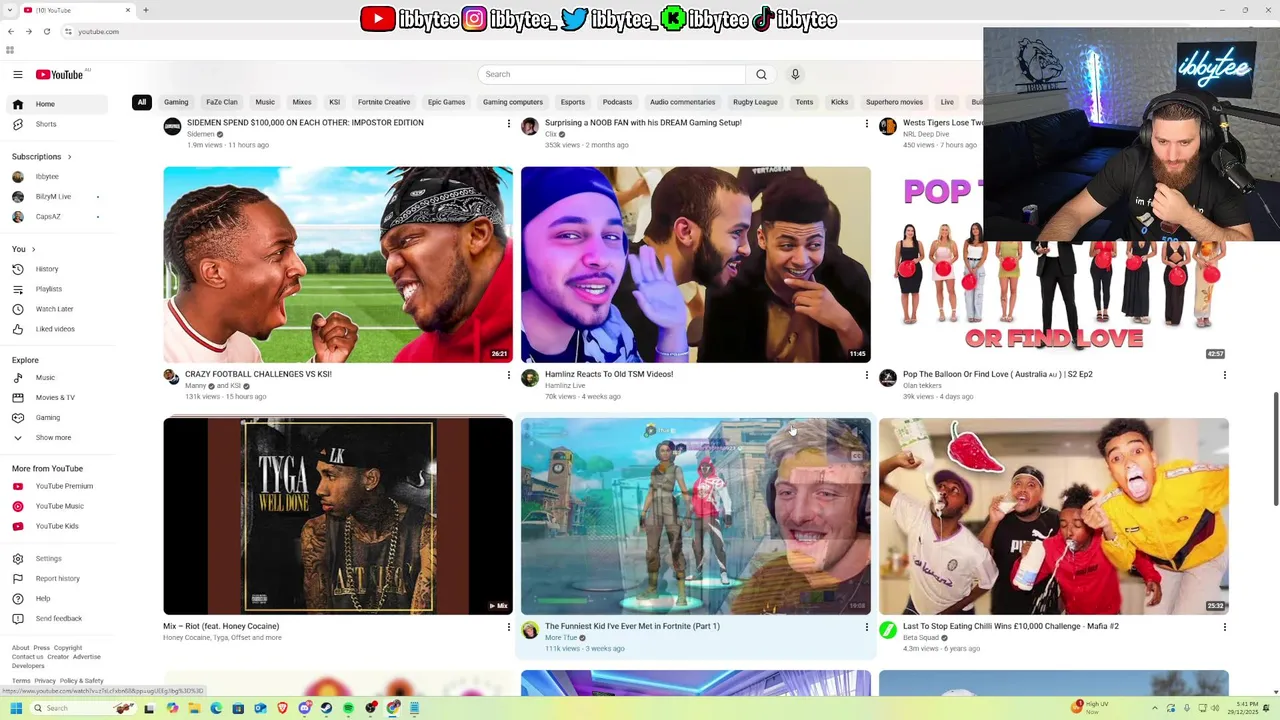1280x720 pixels.
Task: Open Send feedback
Action: [x=57, y=619]
